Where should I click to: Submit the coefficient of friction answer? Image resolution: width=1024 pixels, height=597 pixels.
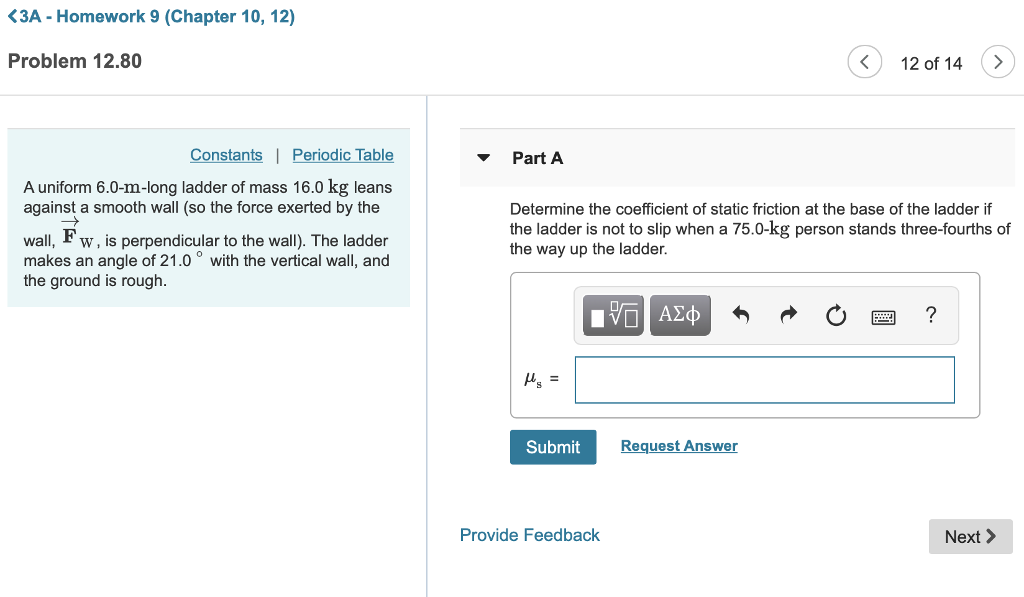[553, 447]
